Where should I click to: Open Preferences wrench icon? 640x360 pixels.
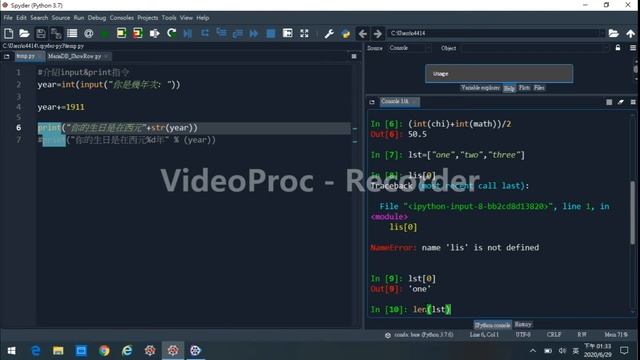(x=329, y=33)
